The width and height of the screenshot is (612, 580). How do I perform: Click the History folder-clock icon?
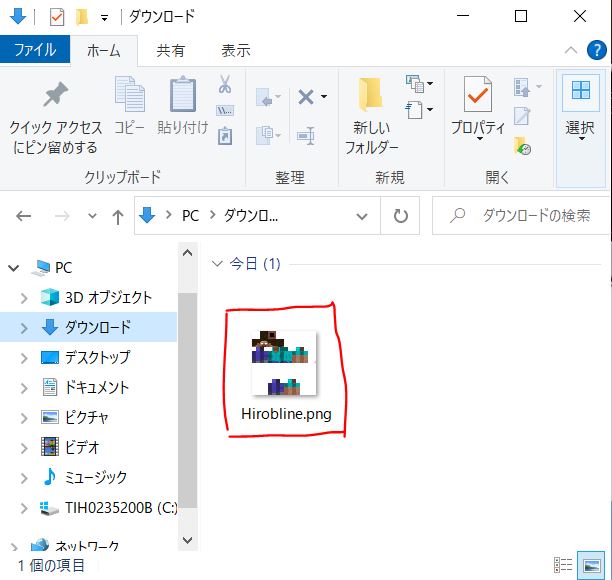click(x=522, y=145)
